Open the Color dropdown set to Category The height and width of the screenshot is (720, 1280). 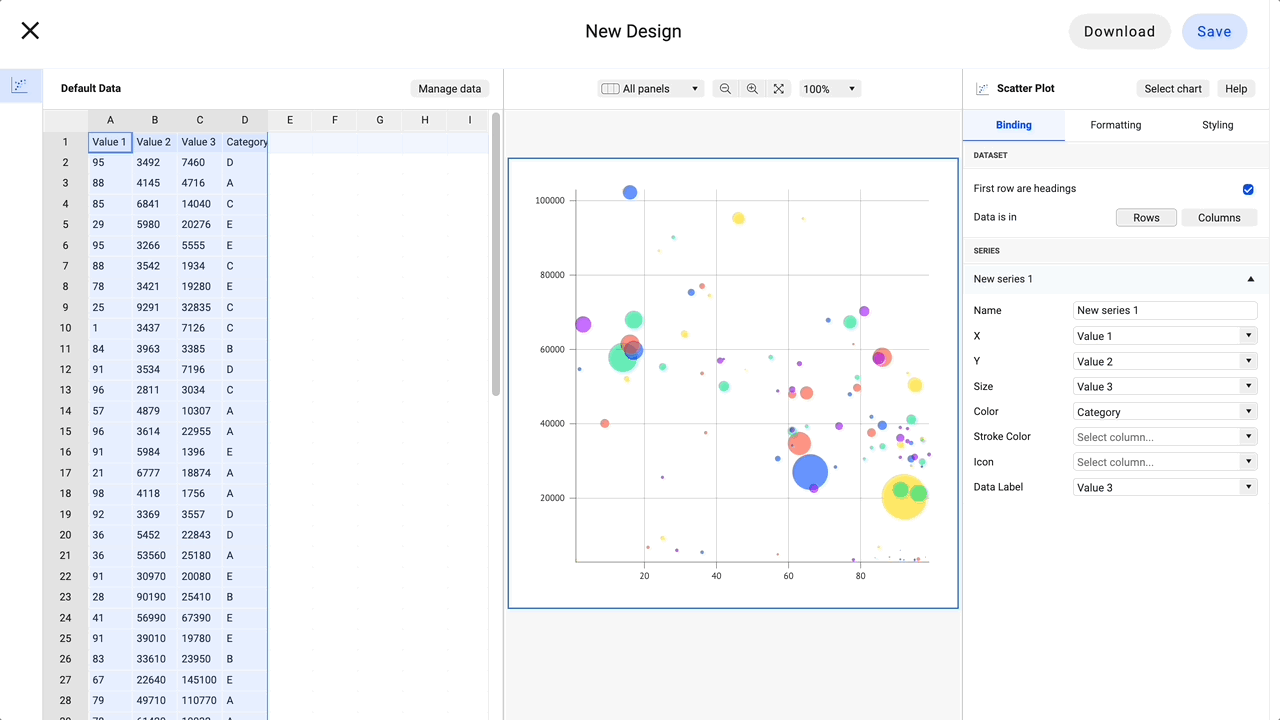pos(1164,411)
